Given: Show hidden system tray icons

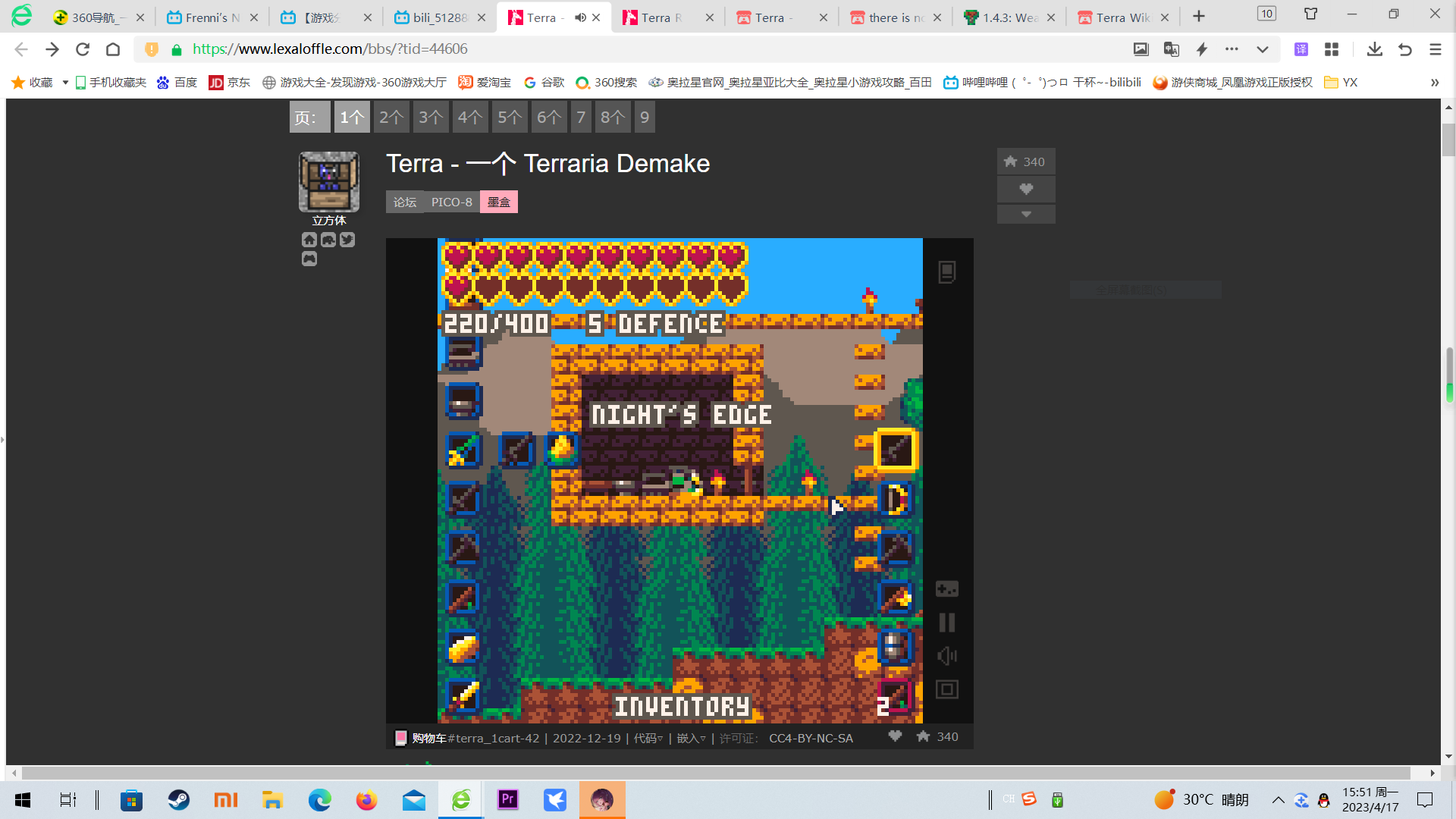Looking at the screenshot, I should (1278, 800).
